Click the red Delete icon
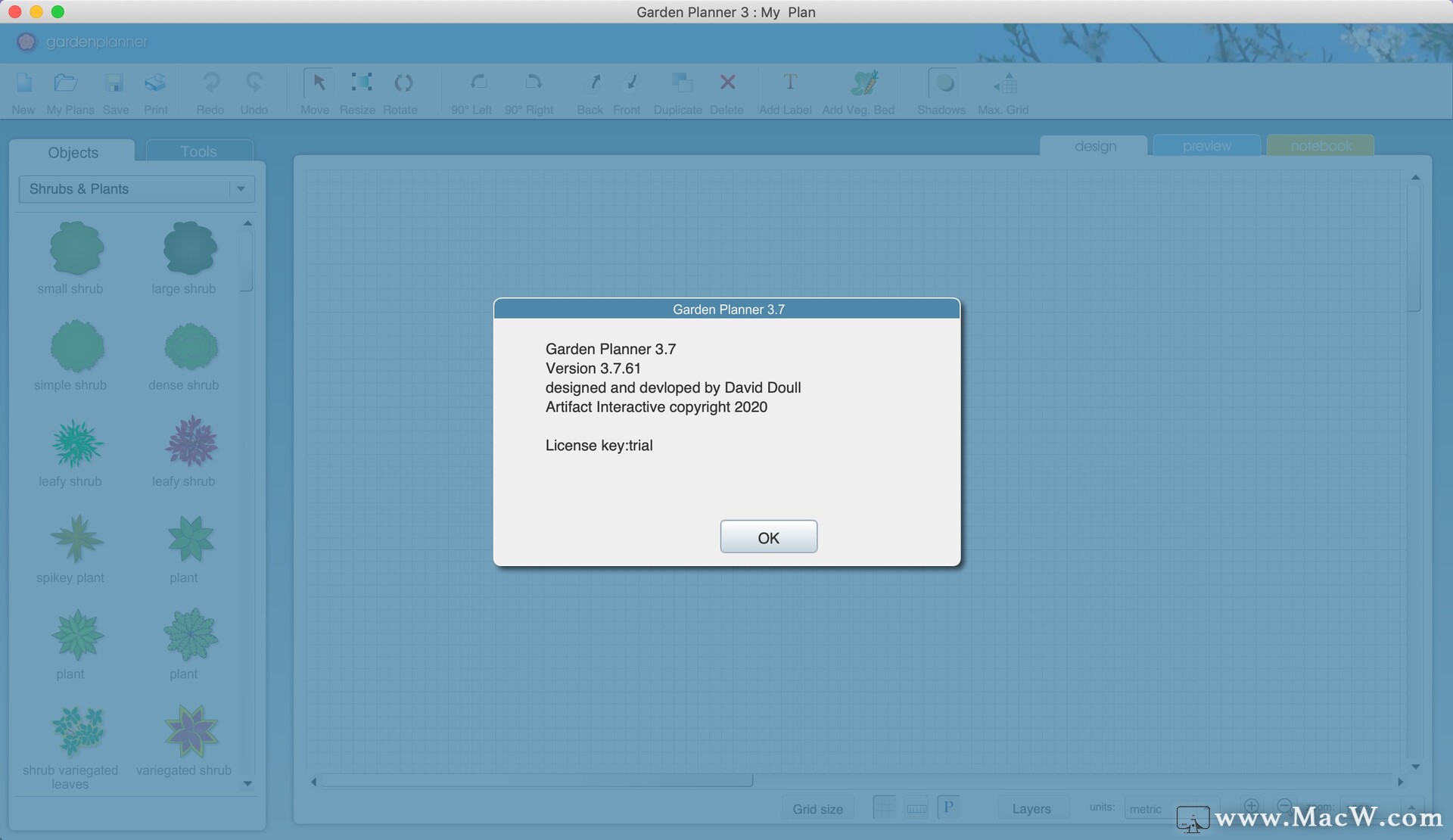 (x=727, y=83)
